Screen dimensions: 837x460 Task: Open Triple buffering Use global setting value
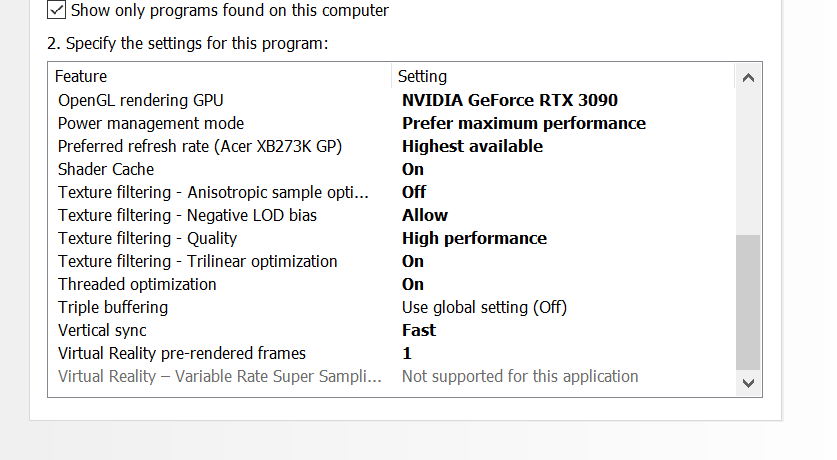click(x=484, y=307)
